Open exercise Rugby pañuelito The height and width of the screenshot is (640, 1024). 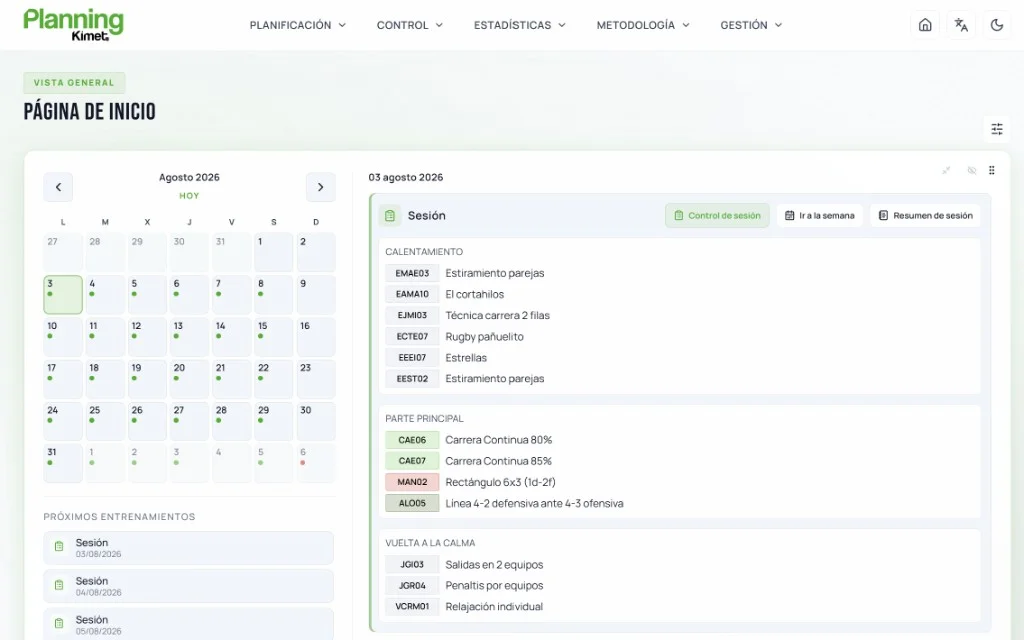485,337
